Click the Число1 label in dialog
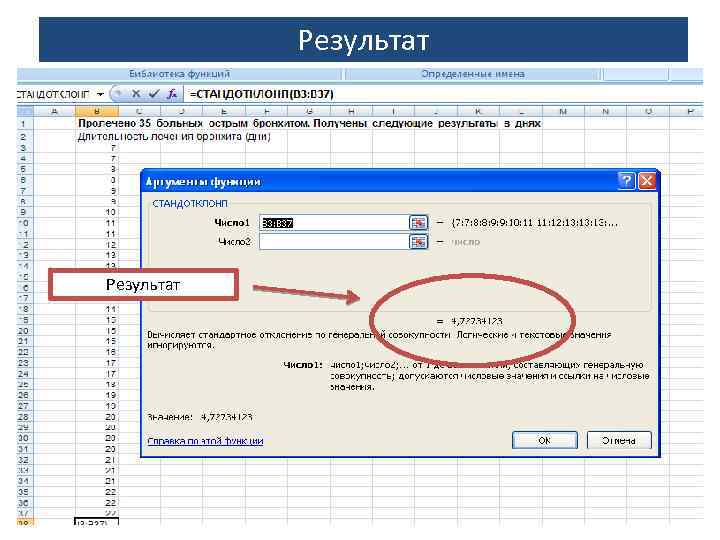The height and width of the screenshot is (540, 720). pyautogui.click(x=232, y=223)
